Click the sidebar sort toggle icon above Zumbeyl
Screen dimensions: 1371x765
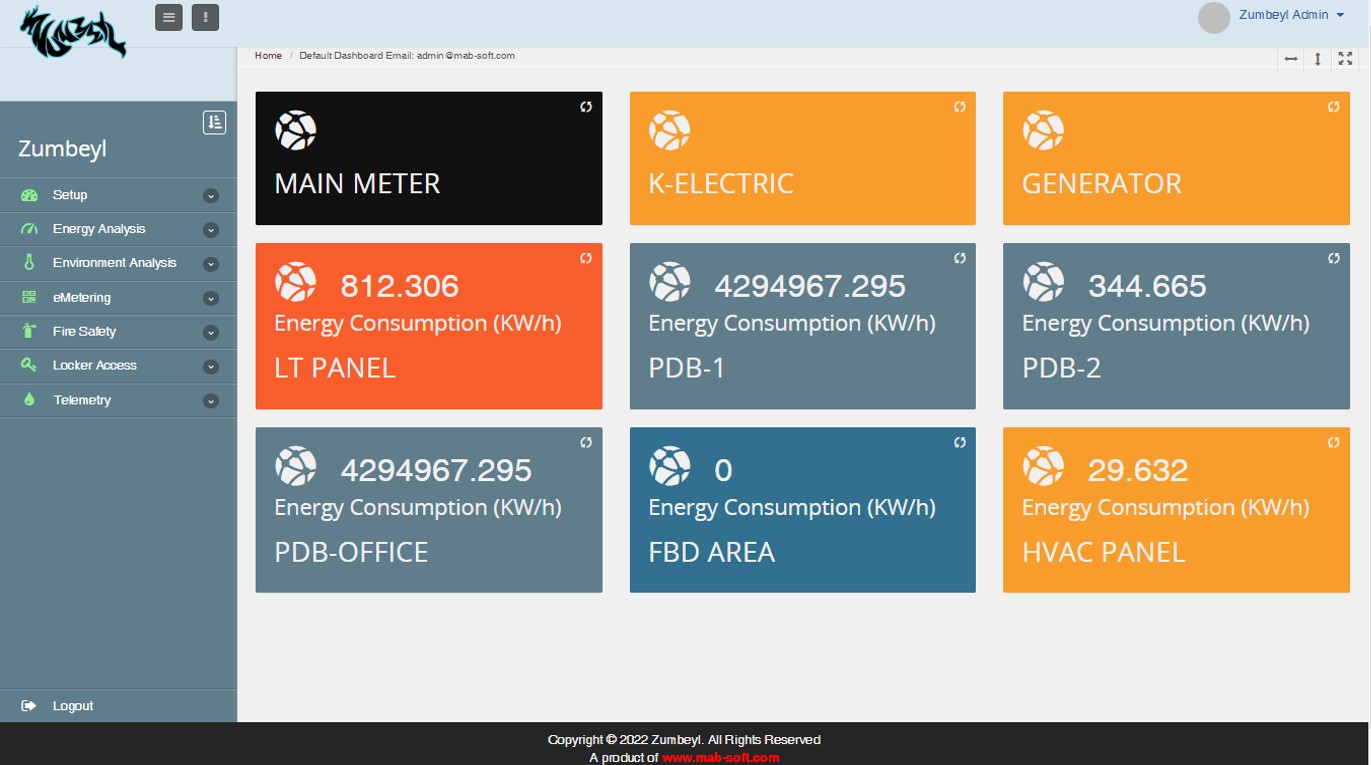click(x=214, y=122)
